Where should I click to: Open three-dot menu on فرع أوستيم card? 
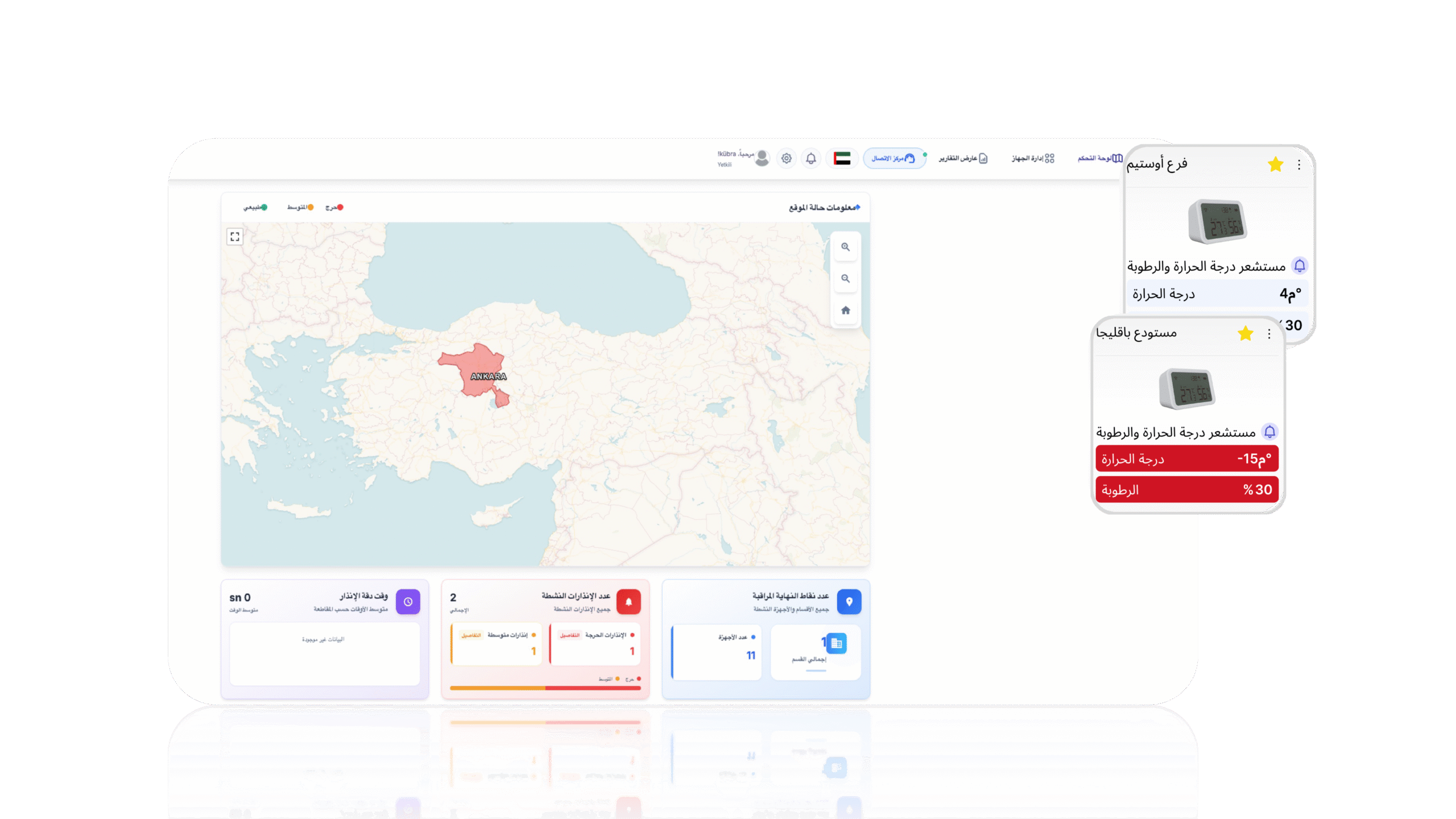[1299, 165]
